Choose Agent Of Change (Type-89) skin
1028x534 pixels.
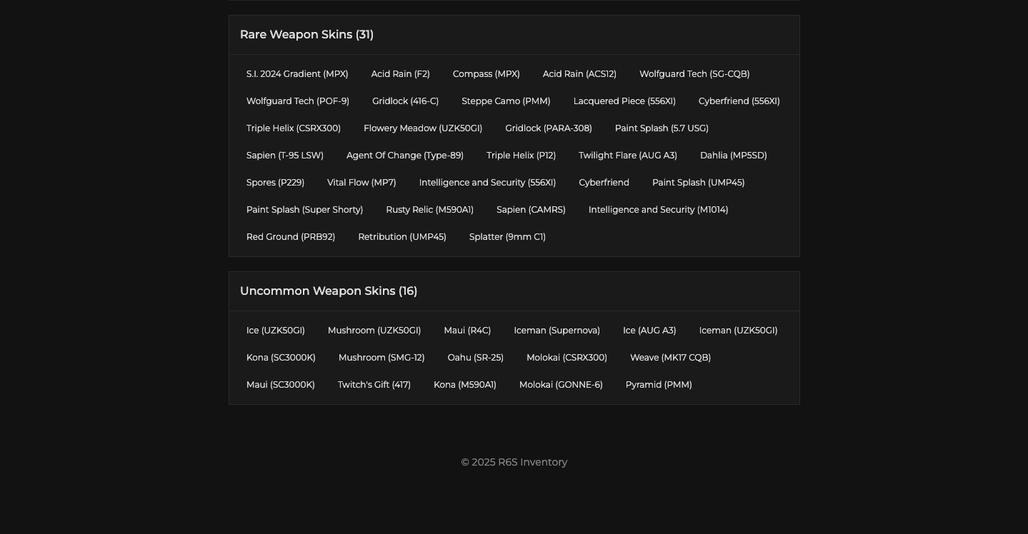(x=405, y=155)
